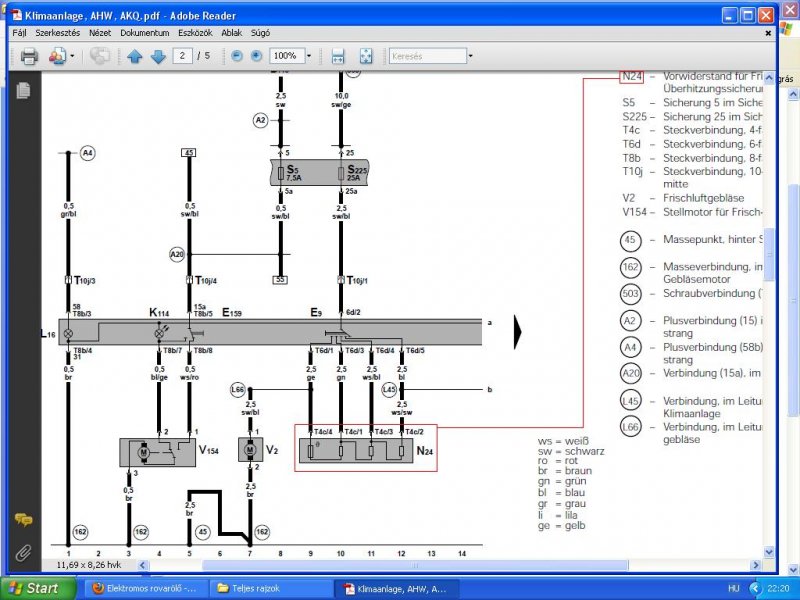800x600 pixels.
Task: Open the Szerkesztés menu
Action: point(58,33)
